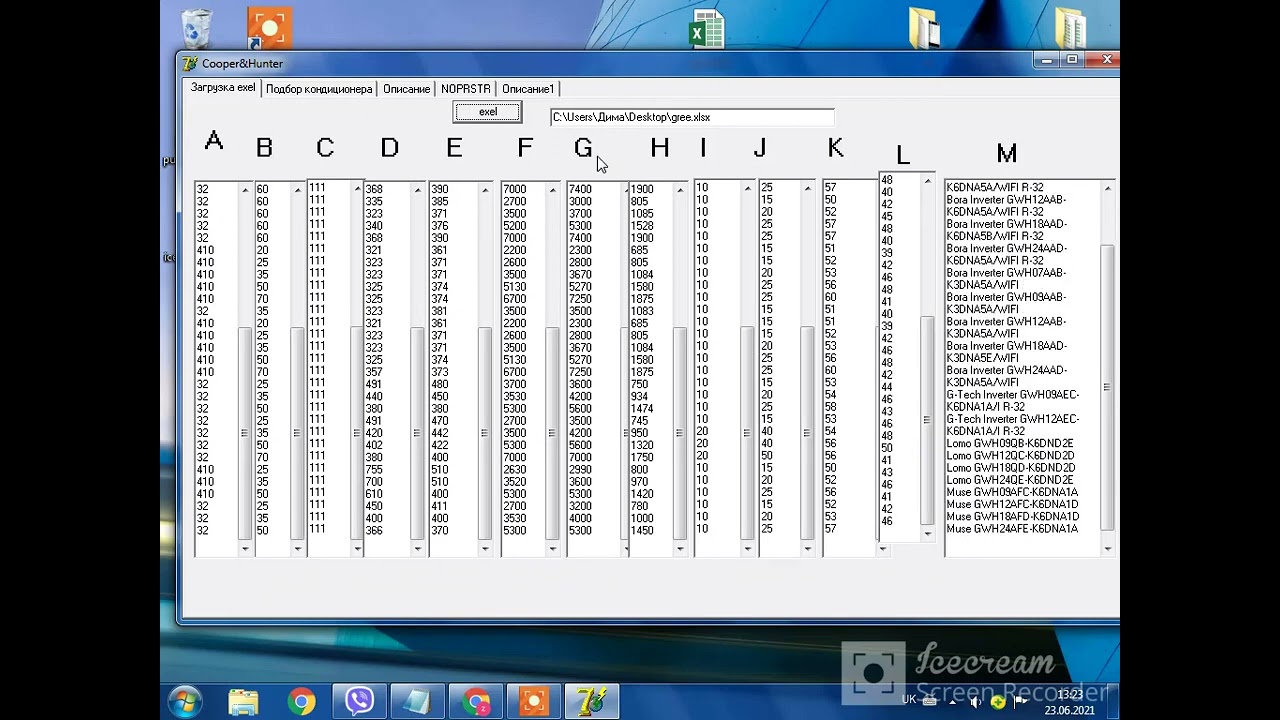Screen dimensions: 1280x720
Task: Click the down arrow of column J scrollbar
Action: [x=807, y=549]
